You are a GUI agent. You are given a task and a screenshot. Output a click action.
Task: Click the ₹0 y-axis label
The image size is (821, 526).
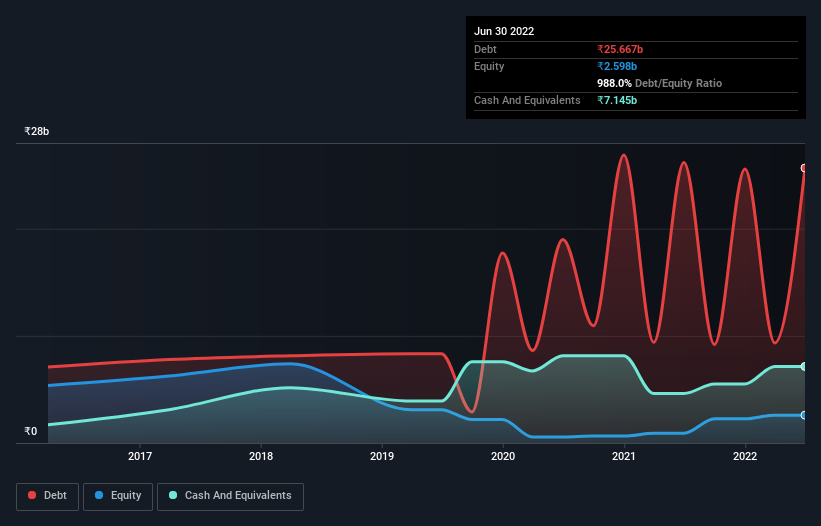(31, 431)
